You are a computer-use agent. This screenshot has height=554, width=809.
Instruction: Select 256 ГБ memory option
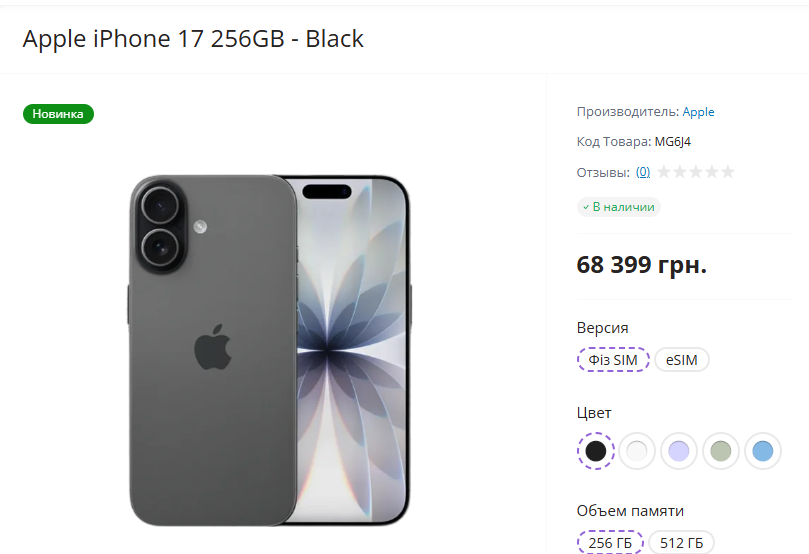pos(610,543)
